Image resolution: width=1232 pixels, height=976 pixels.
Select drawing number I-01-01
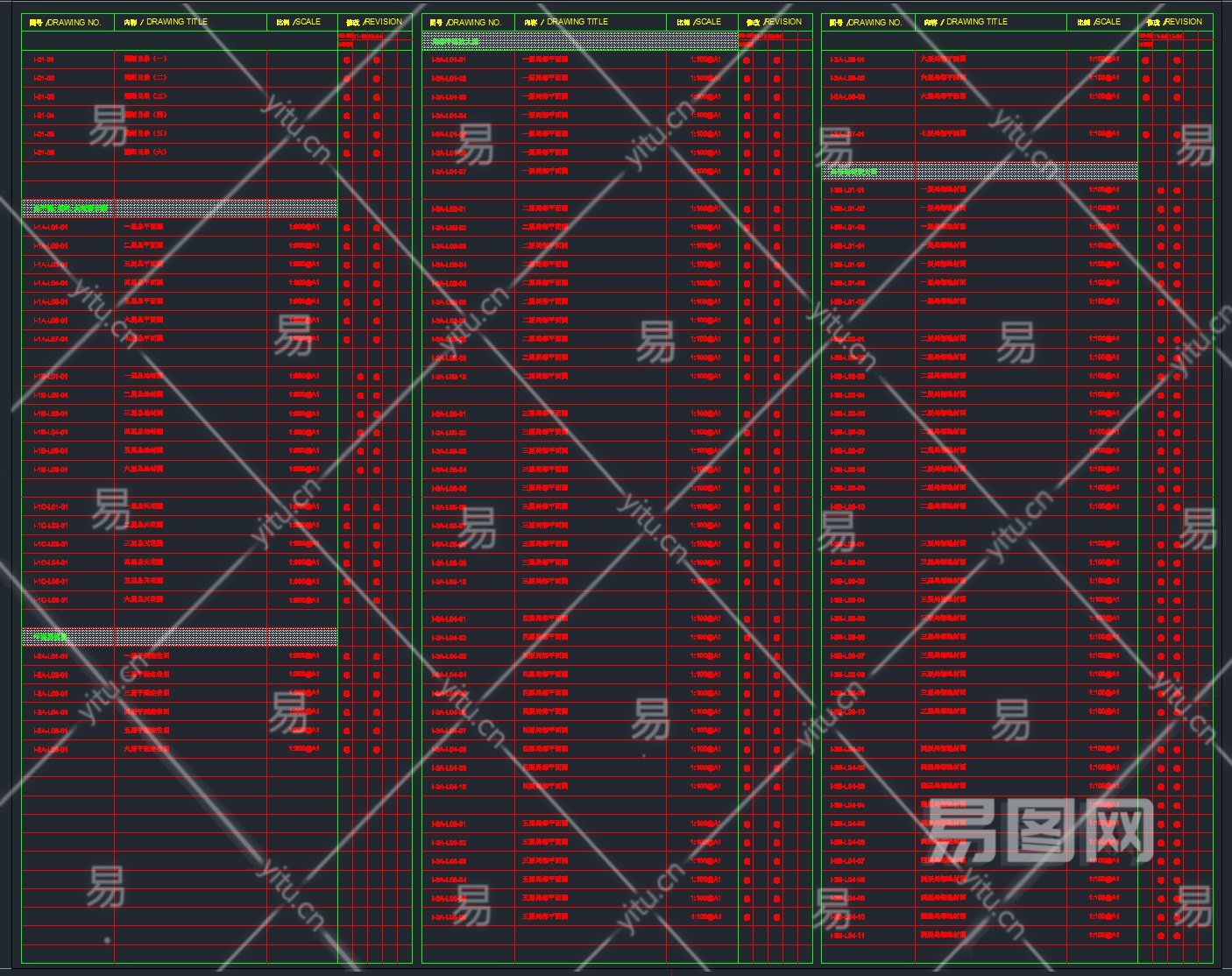(44, 60)
